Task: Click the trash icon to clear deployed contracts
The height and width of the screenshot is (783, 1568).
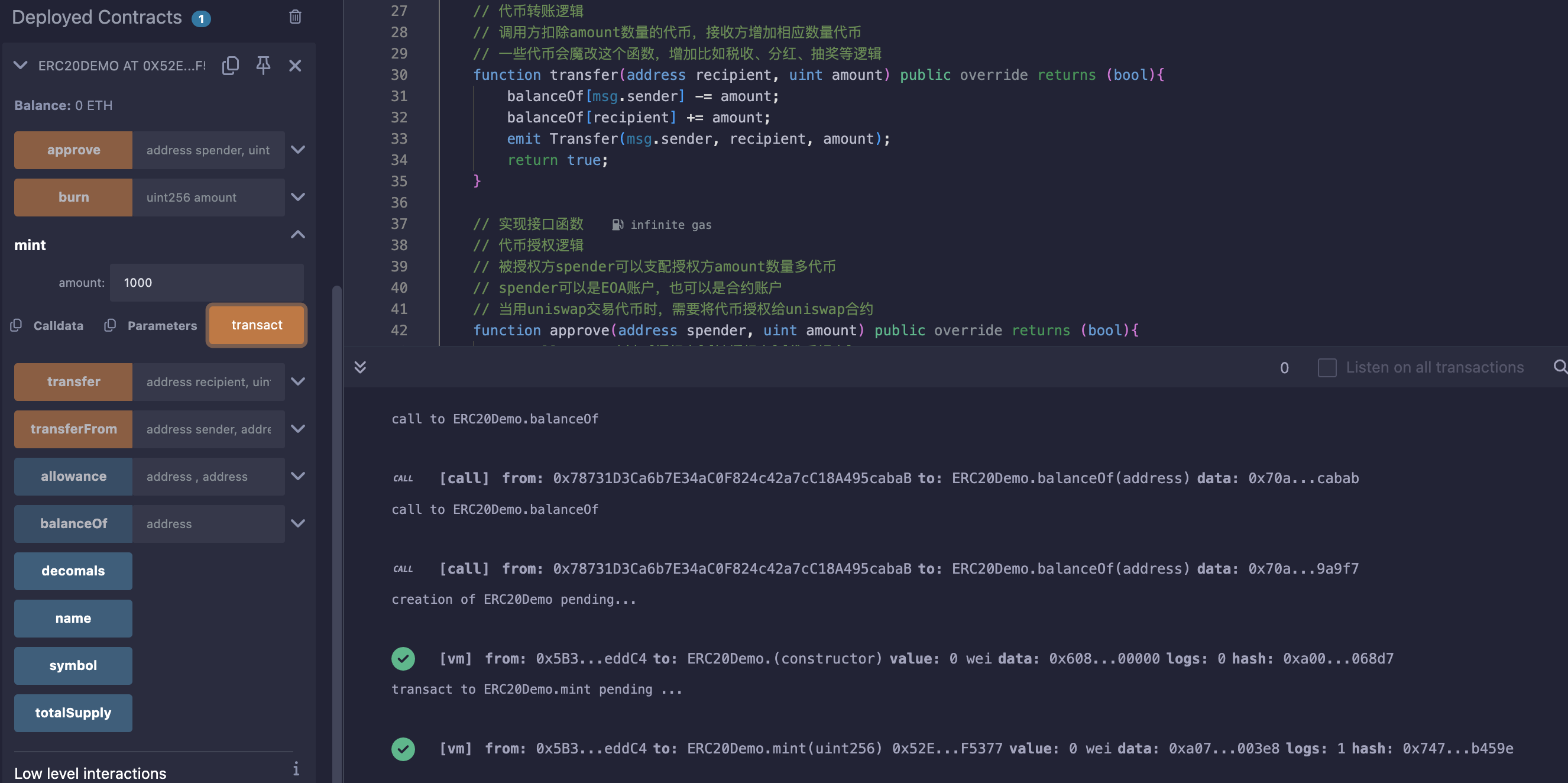Action: 295,17
